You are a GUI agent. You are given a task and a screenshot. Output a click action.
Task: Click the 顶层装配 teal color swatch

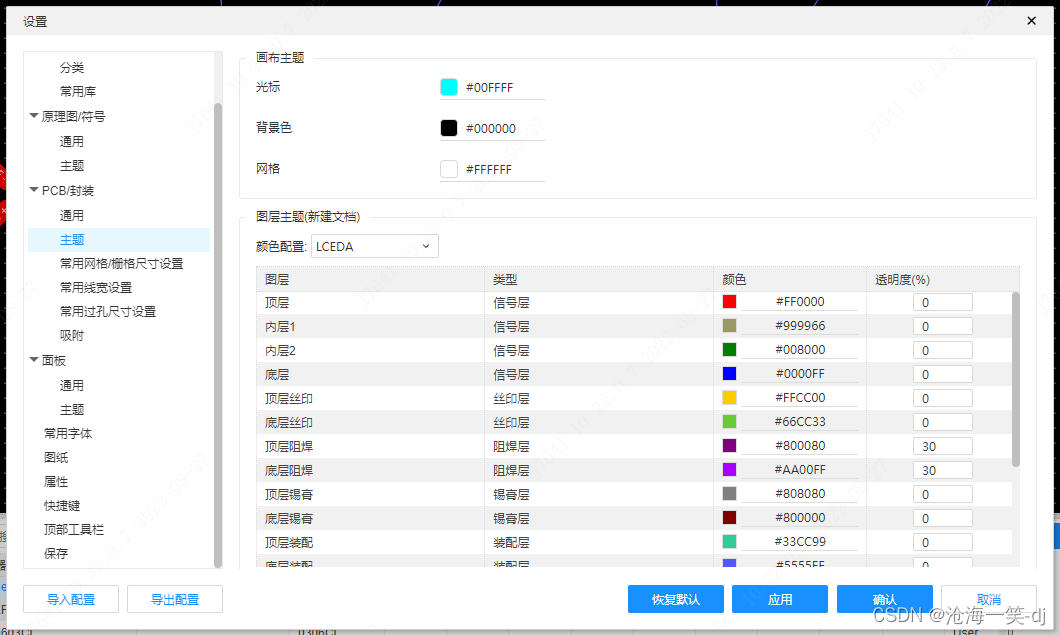(729, 542)
